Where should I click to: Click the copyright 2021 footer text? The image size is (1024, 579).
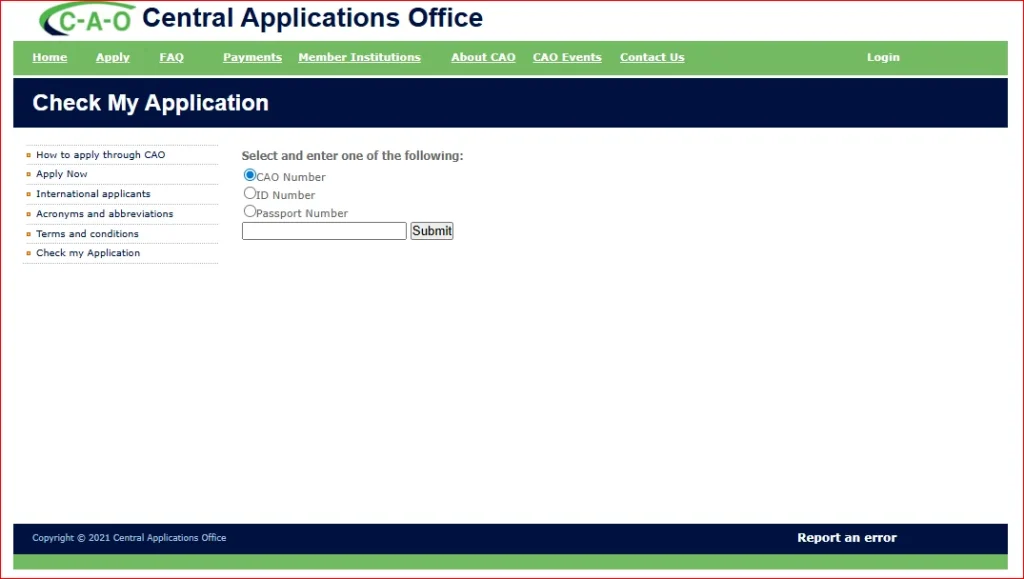[x=129, y=538]
